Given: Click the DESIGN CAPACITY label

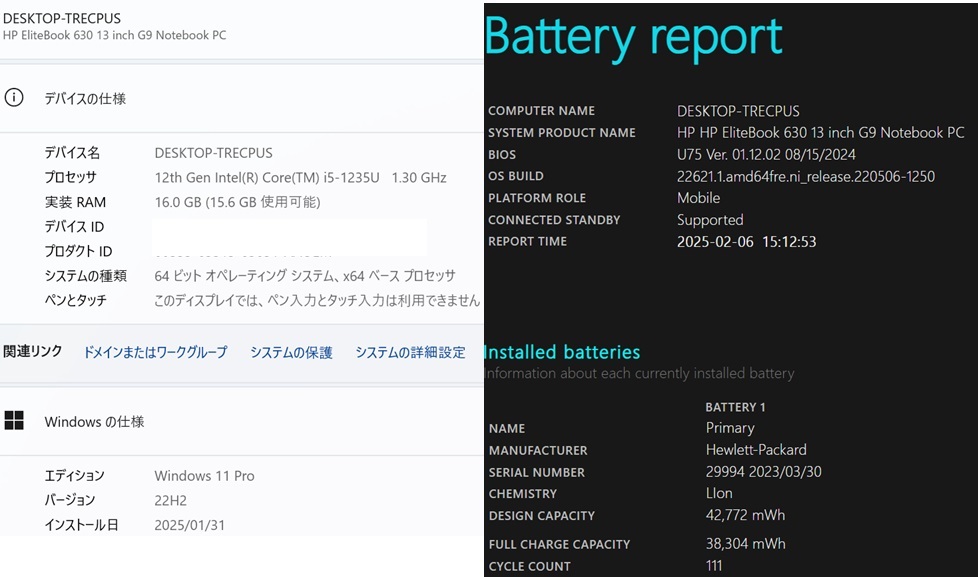Looking at the screenshot, I should tap(542, 516).
